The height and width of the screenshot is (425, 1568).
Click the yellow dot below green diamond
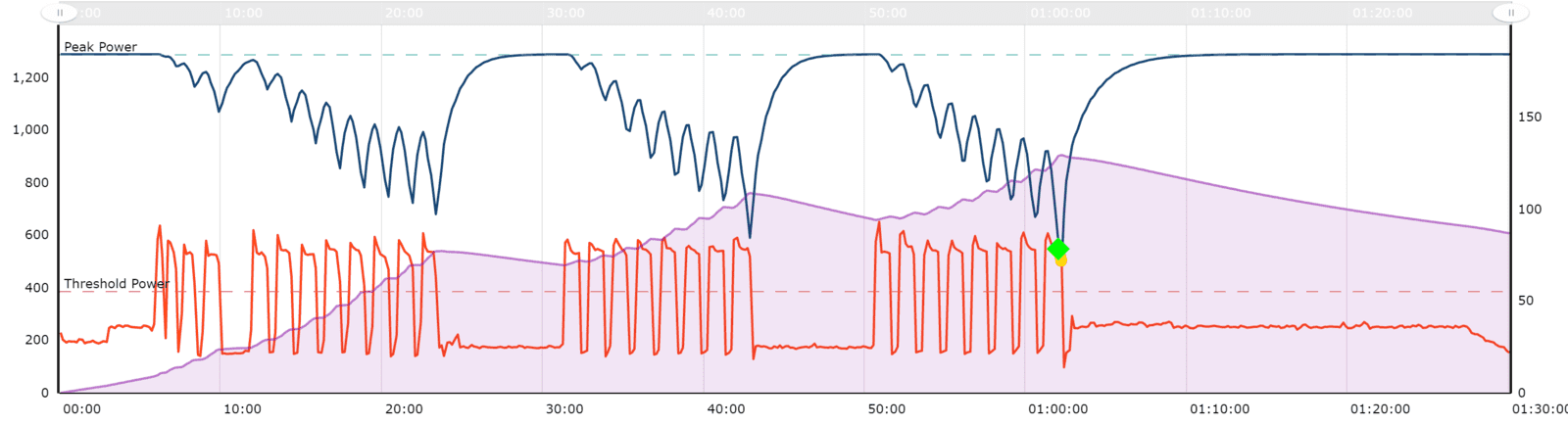[x=1061, y=260]
